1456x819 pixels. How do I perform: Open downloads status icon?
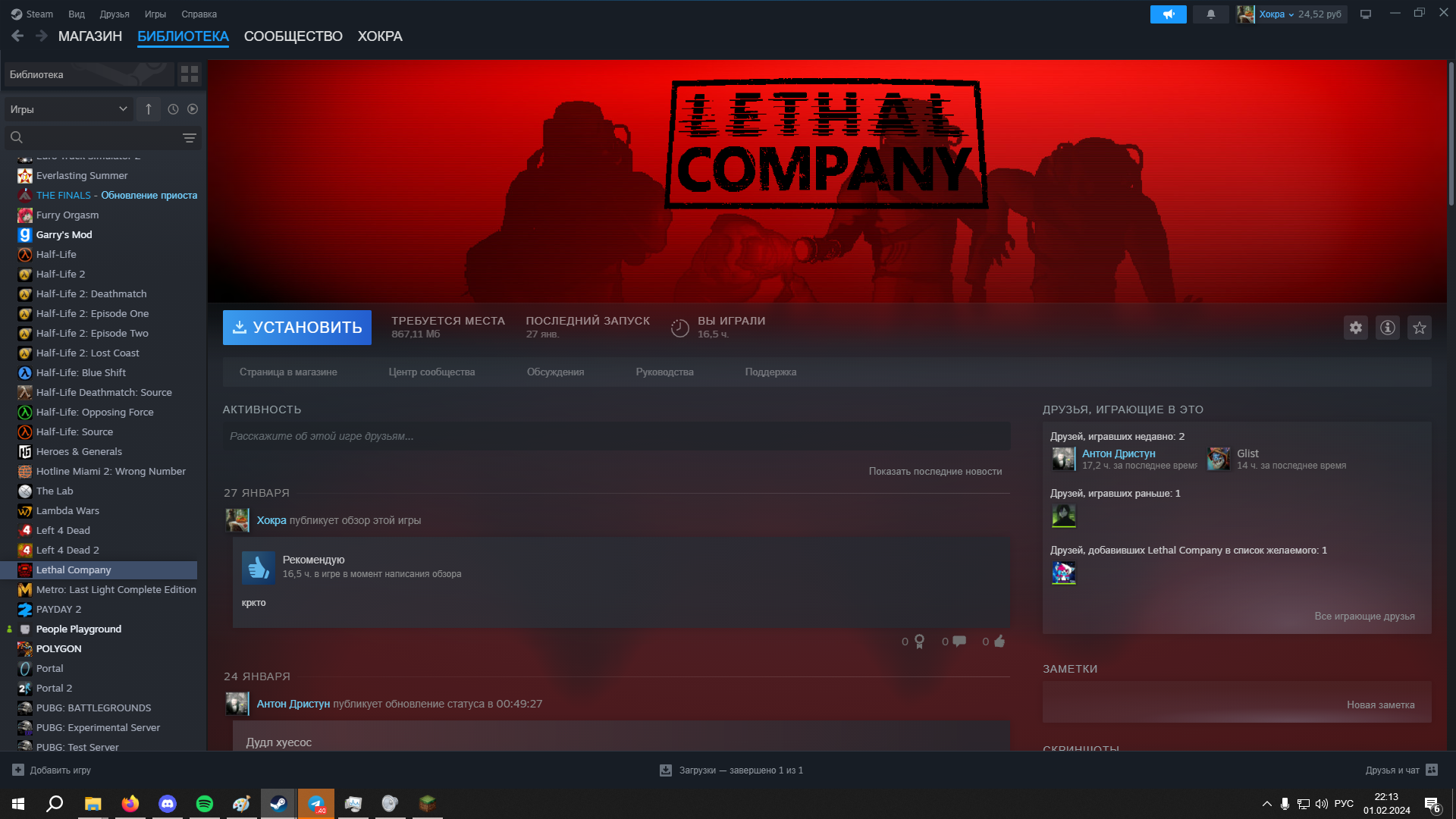(x=666, y=770)
